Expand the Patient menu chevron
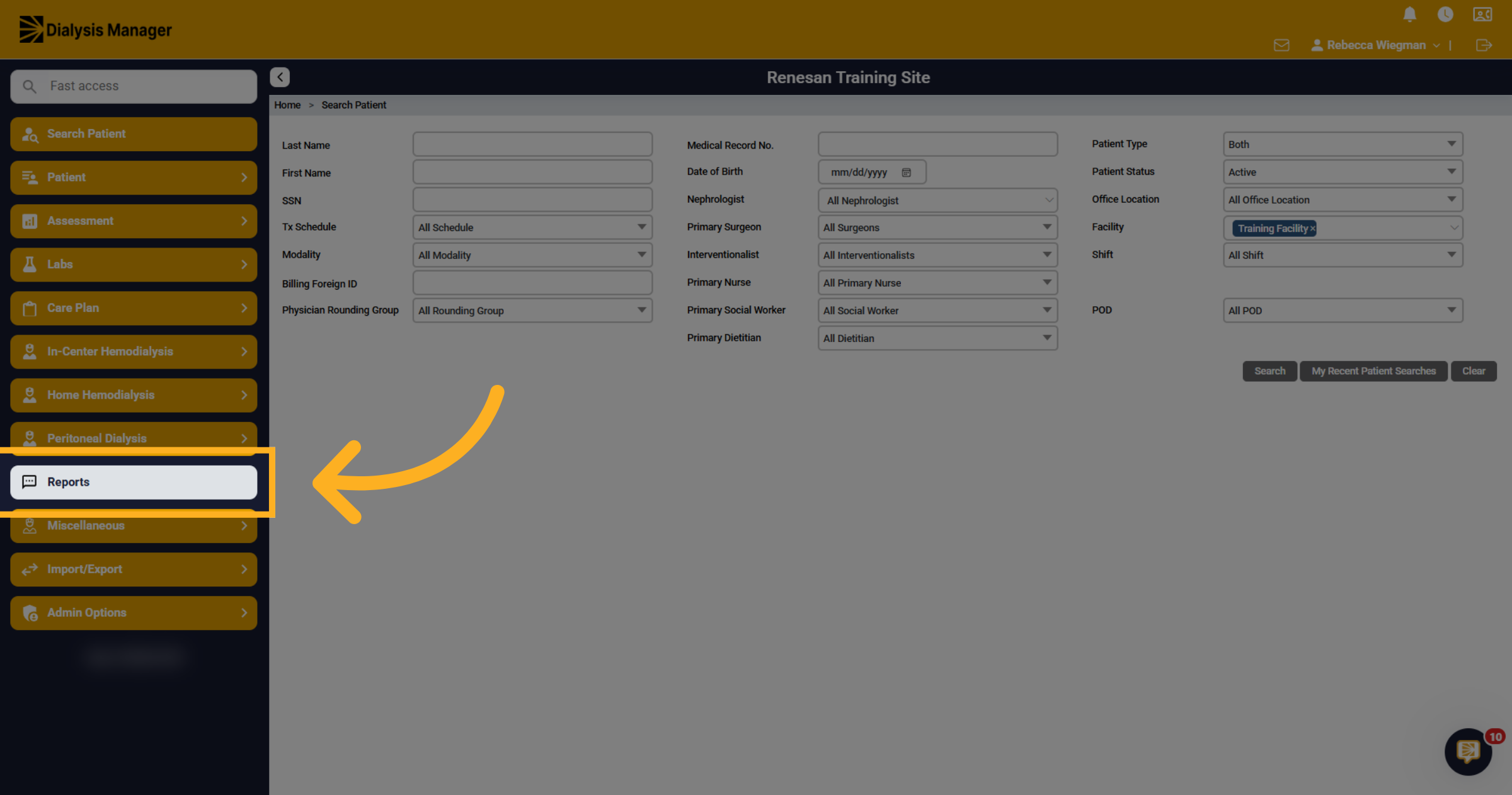The image size is (1512, 795). 244,178
